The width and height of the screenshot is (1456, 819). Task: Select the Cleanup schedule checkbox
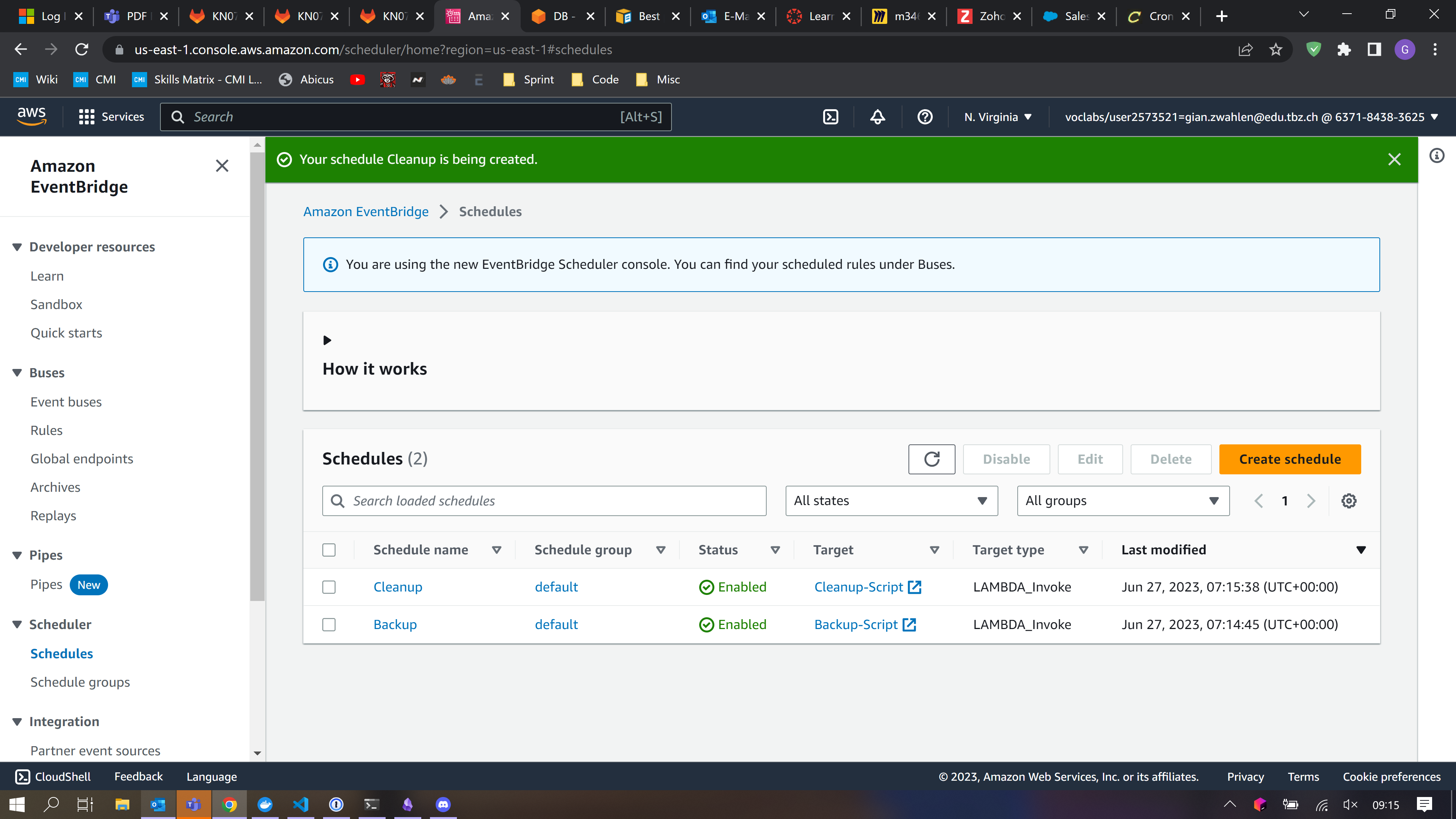329,587
